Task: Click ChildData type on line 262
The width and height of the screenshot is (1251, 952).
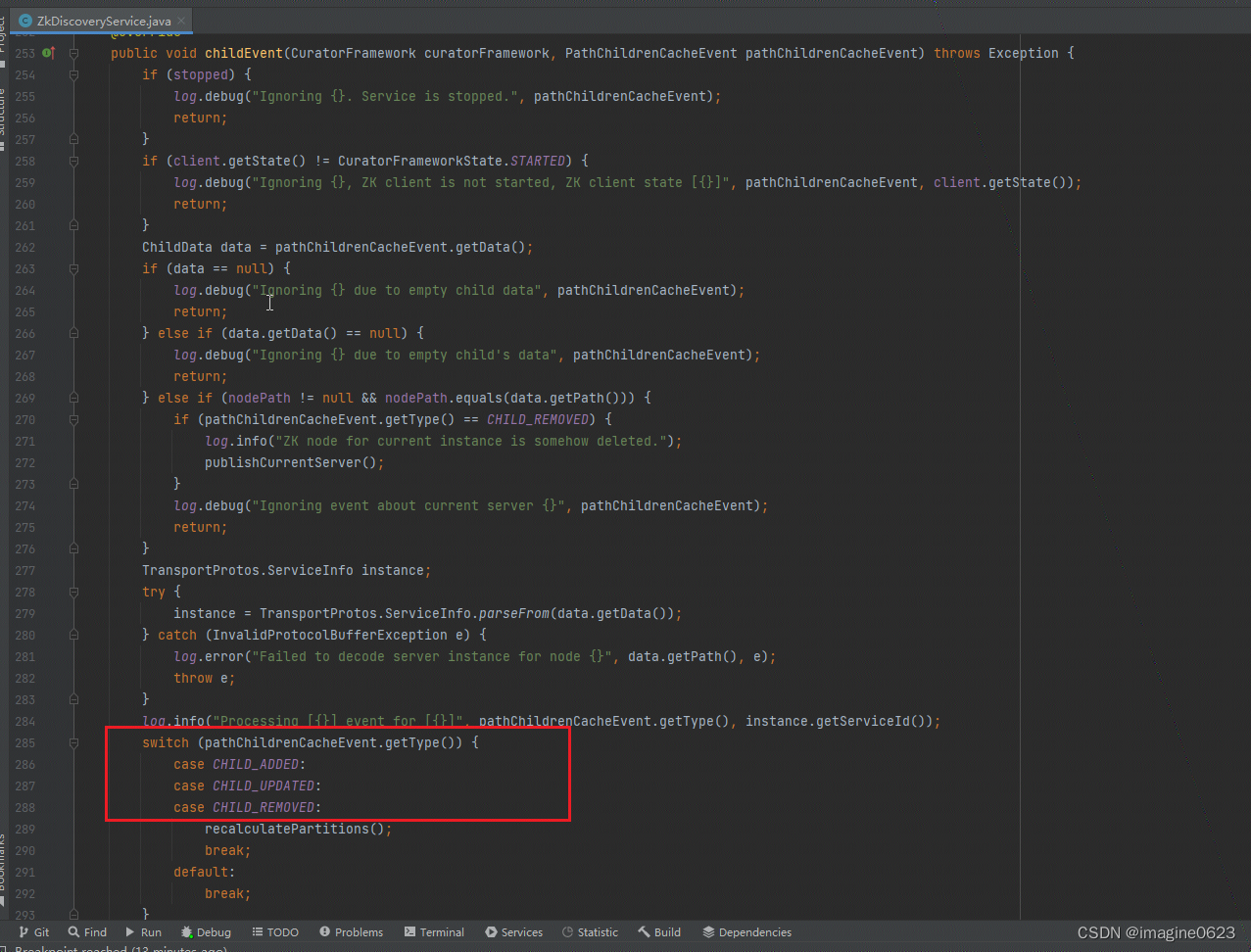Action: click(177, 247)
